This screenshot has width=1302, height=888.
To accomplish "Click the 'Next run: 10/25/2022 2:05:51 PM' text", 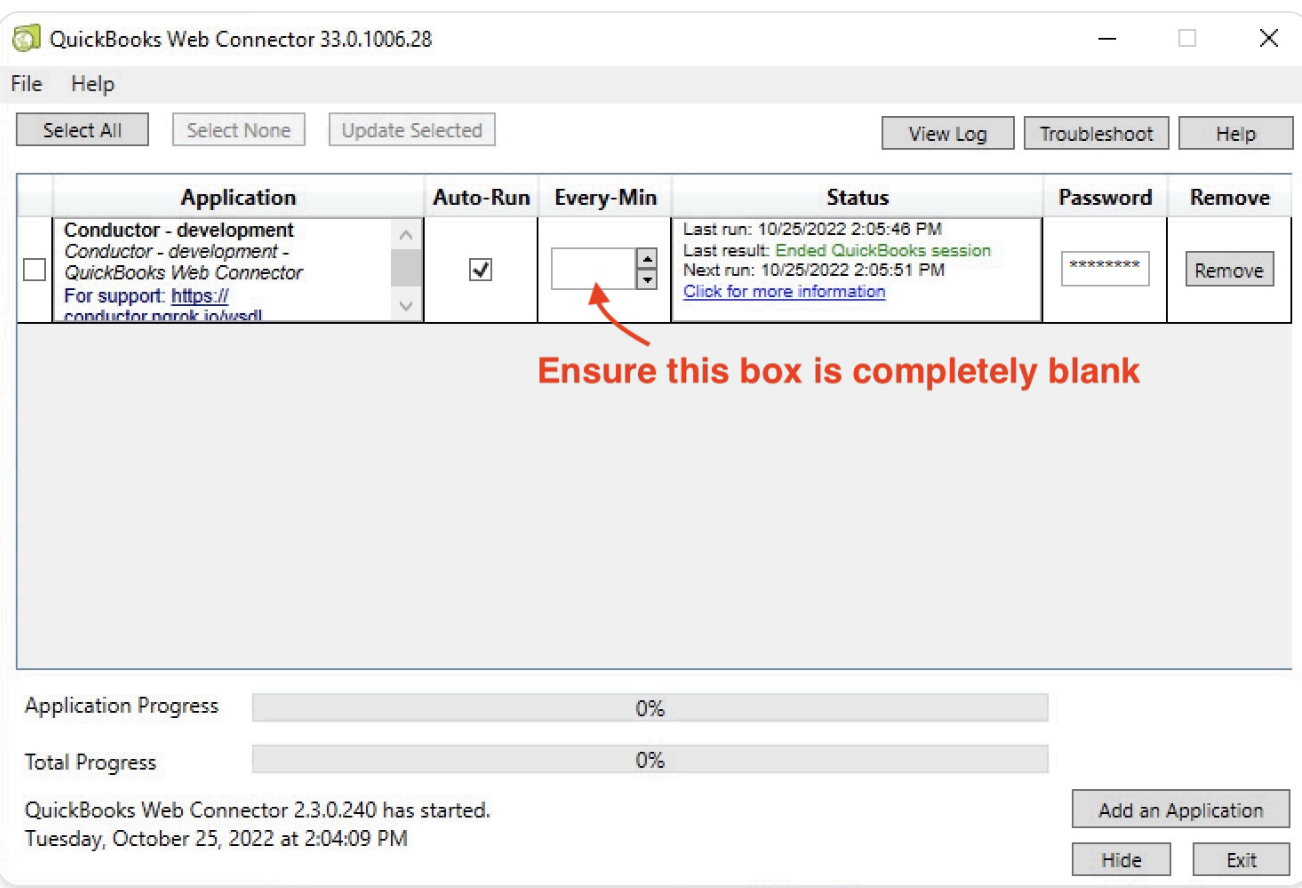I will tap(813, 270).
